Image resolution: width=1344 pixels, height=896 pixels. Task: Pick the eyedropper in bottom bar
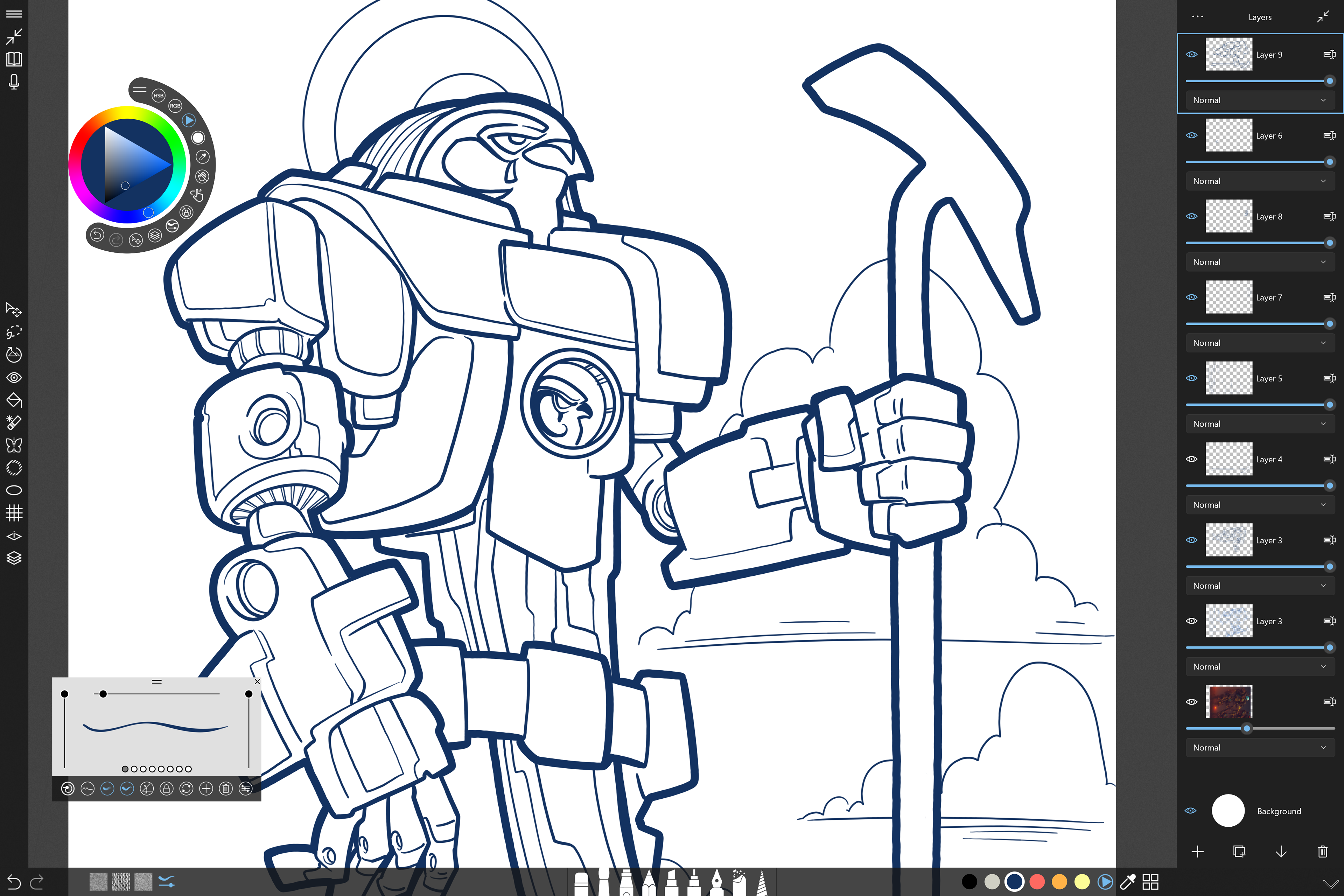point(1127,882)
